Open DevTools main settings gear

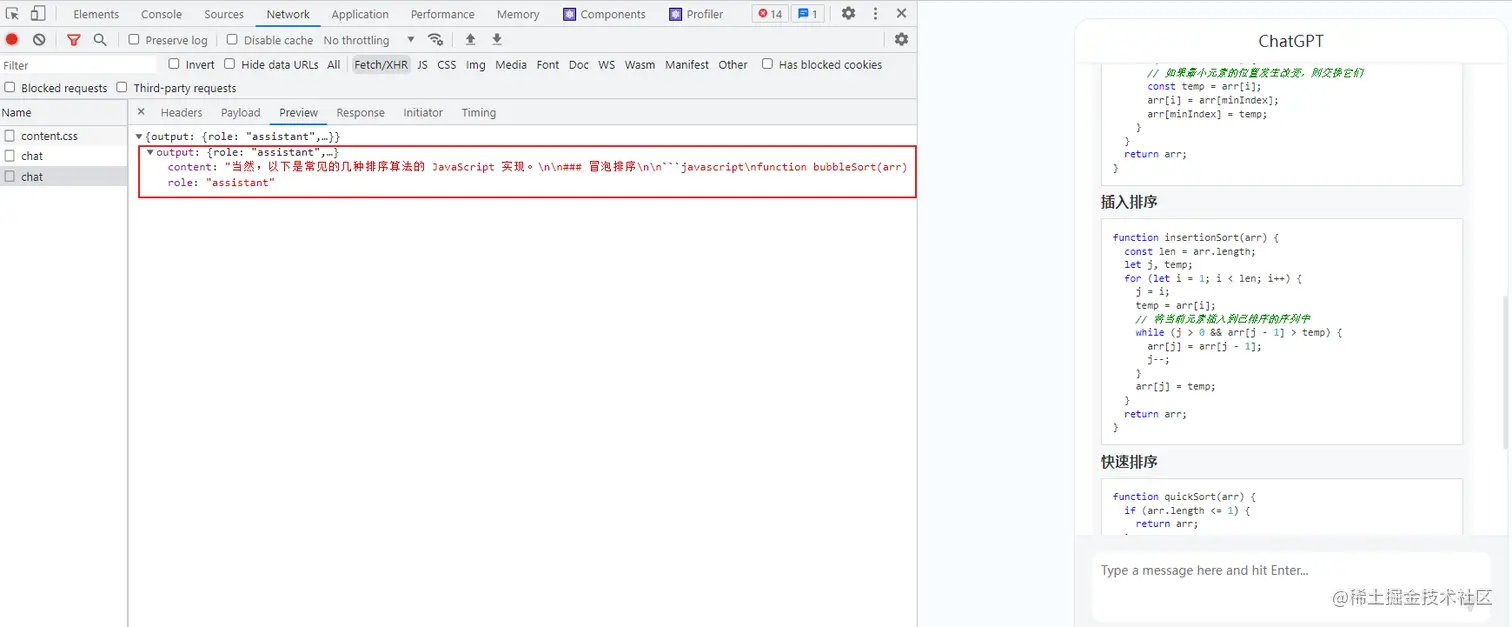point(848,14)
